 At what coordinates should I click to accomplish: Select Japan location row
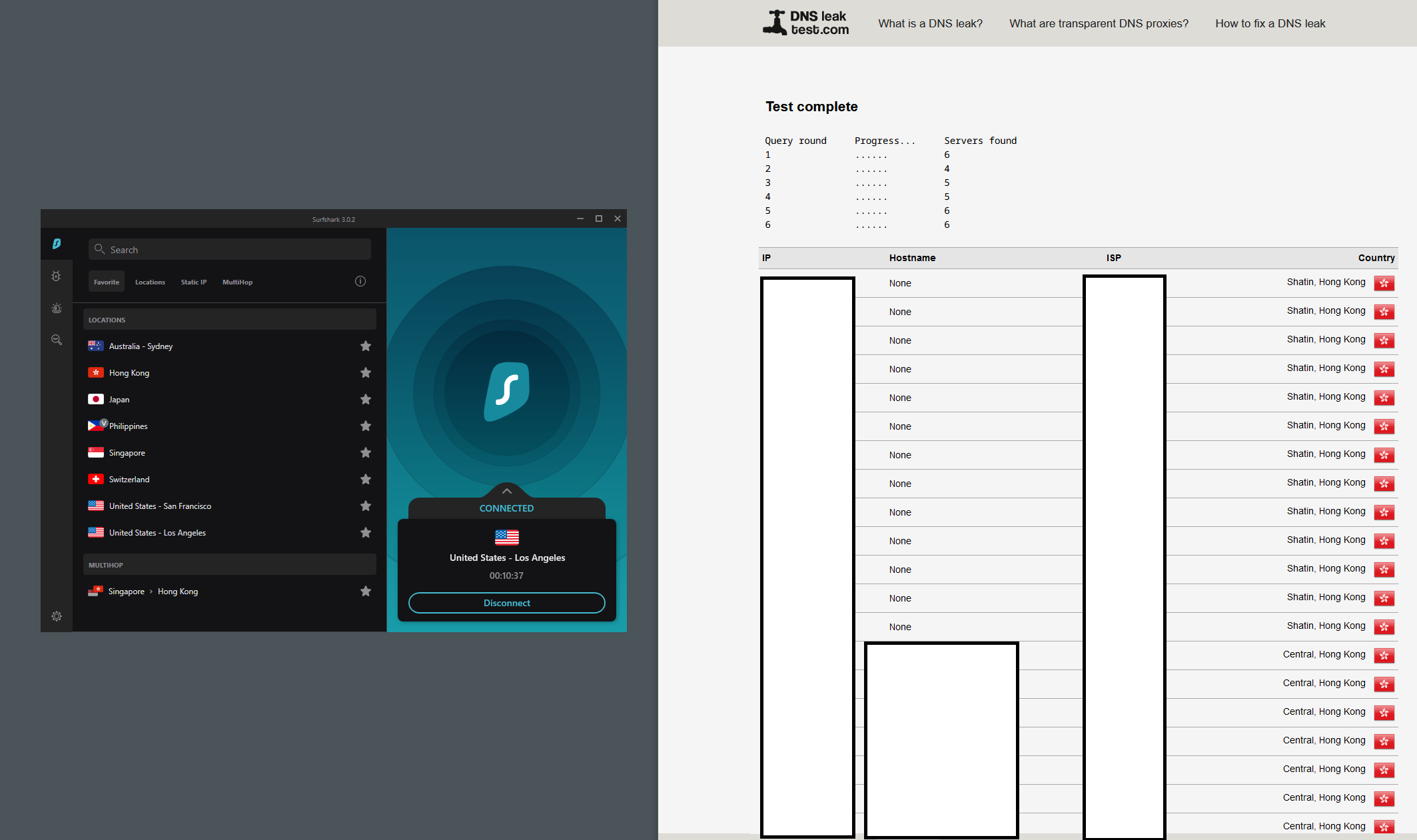pos(230,399)
